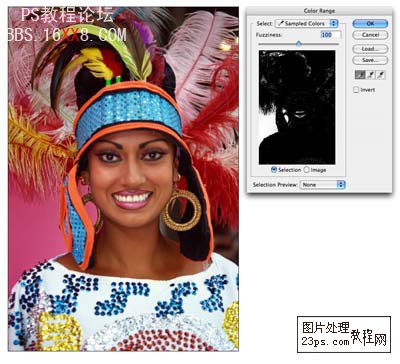Click the black selection preview thumbnail
Image resolution: width=400 pixels, height=364 pixels.
point(297,107)
